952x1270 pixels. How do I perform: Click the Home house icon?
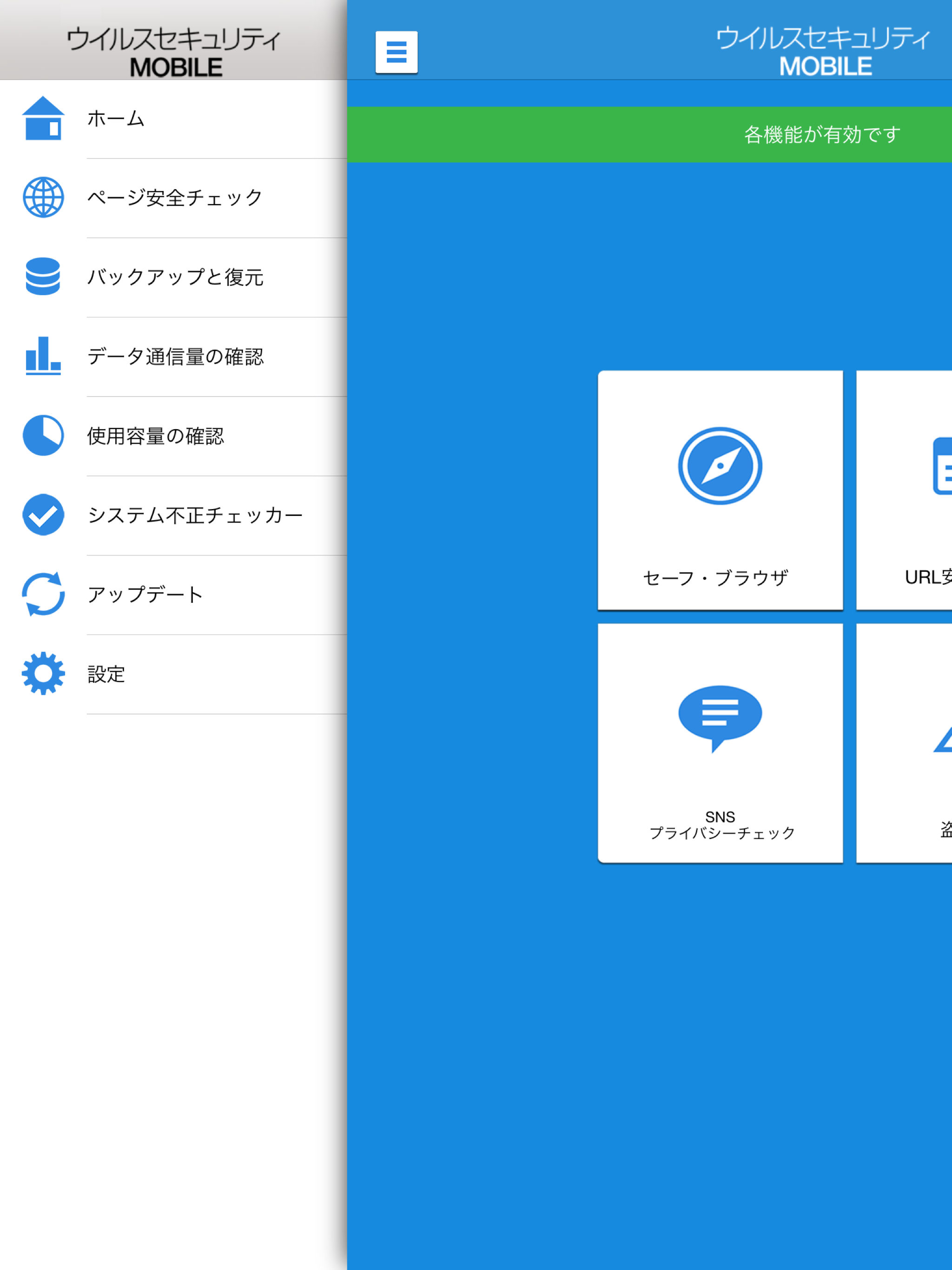click(43, 118)
